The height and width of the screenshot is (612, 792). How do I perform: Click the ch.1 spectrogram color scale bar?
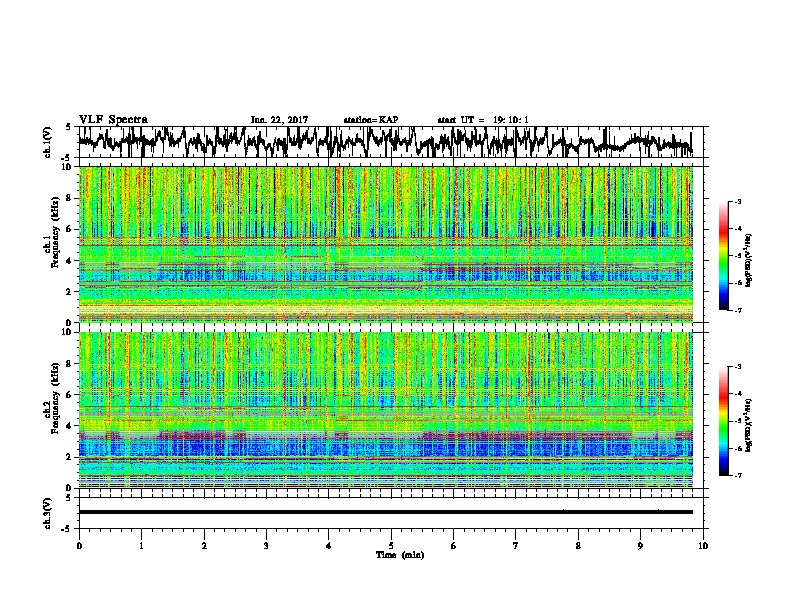click(724, 256)
